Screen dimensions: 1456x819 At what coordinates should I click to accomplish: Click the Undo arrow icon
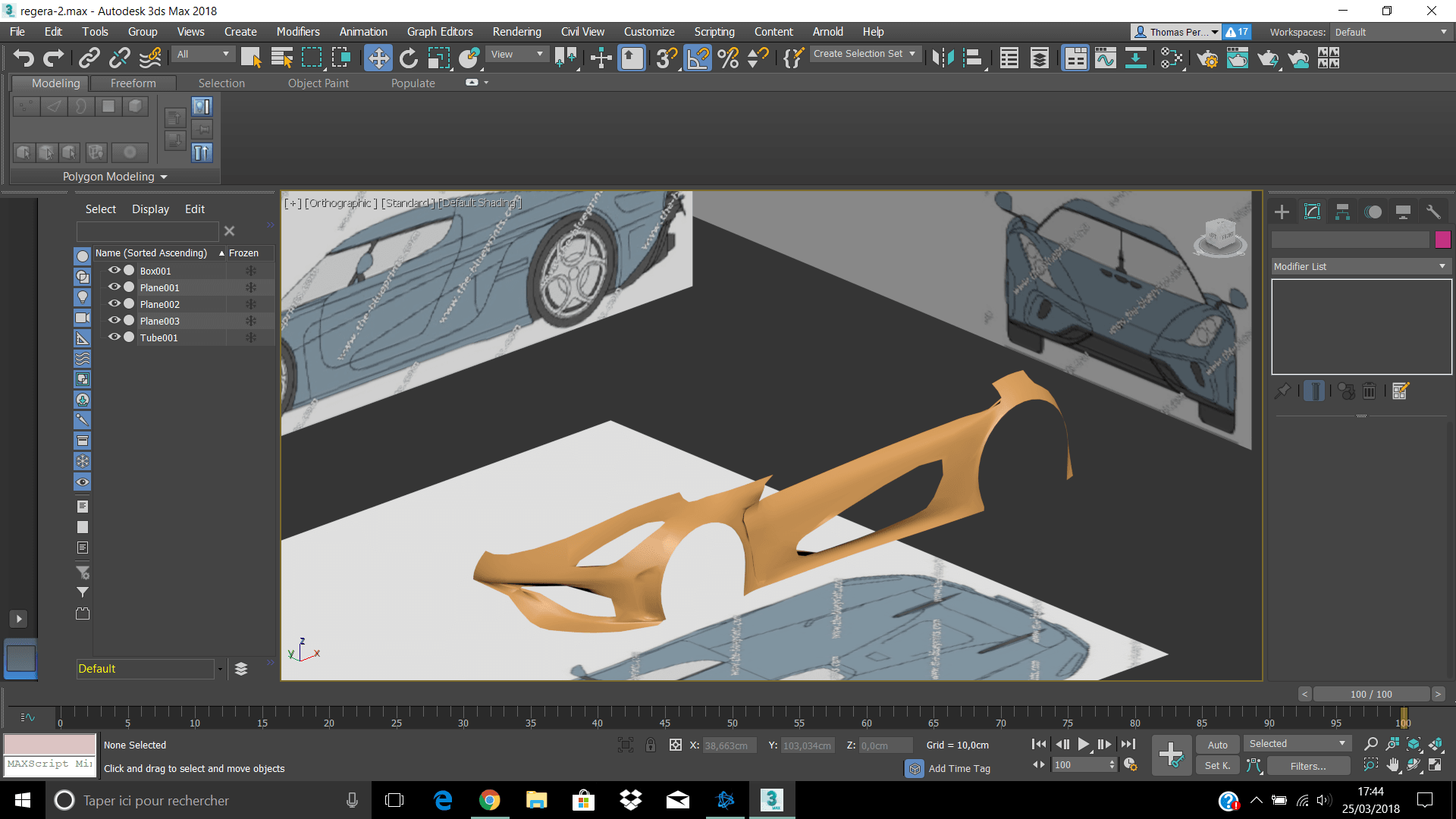click(x=24, y=58)
